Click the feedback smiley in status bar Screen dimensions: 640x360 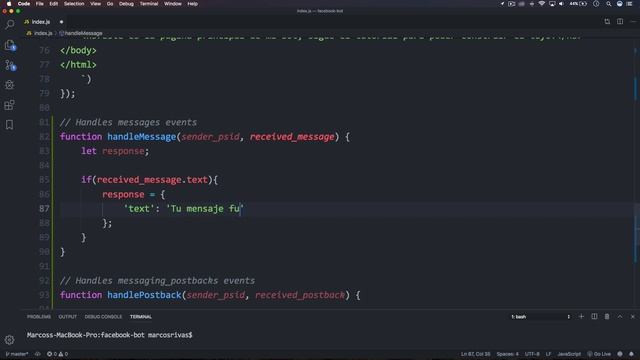(x=620, y=354)
